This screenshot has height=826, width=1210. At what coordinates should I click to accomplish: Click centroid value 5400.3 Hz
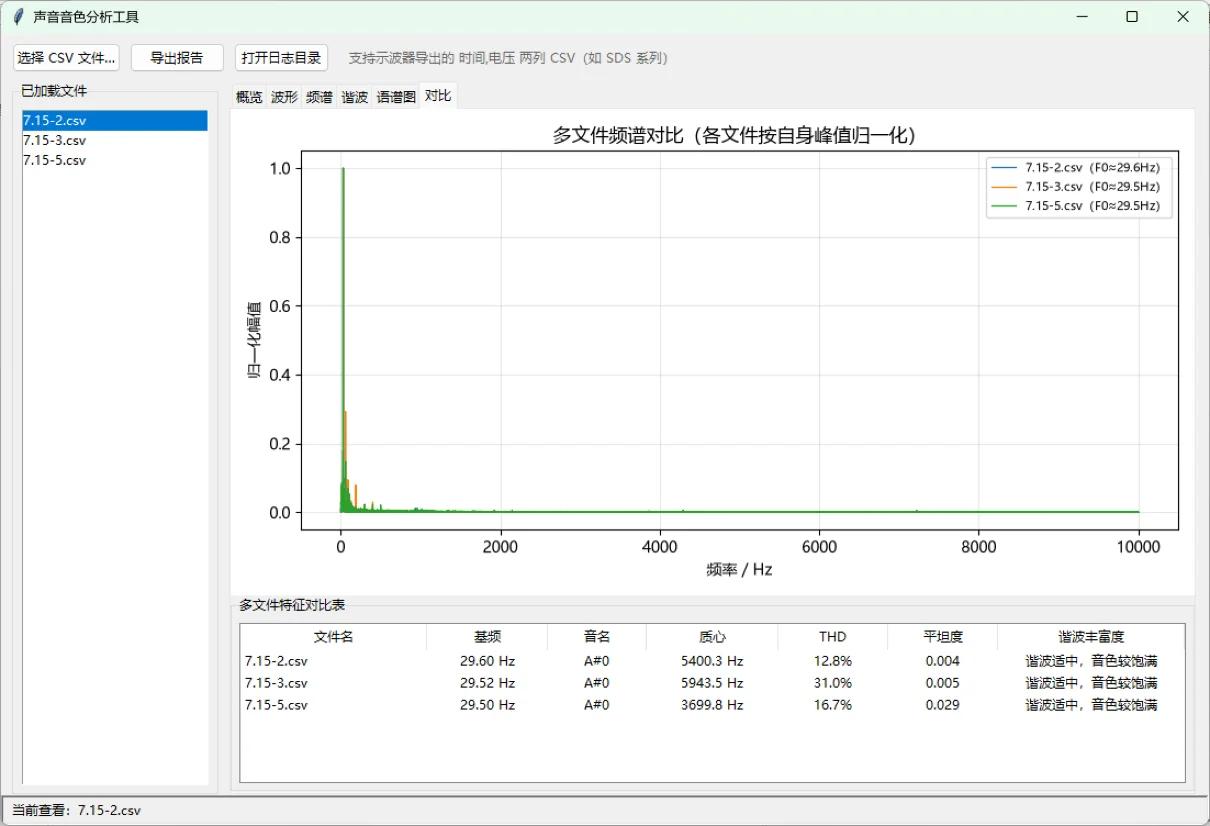pyautogui.click(x=712, y=661)
